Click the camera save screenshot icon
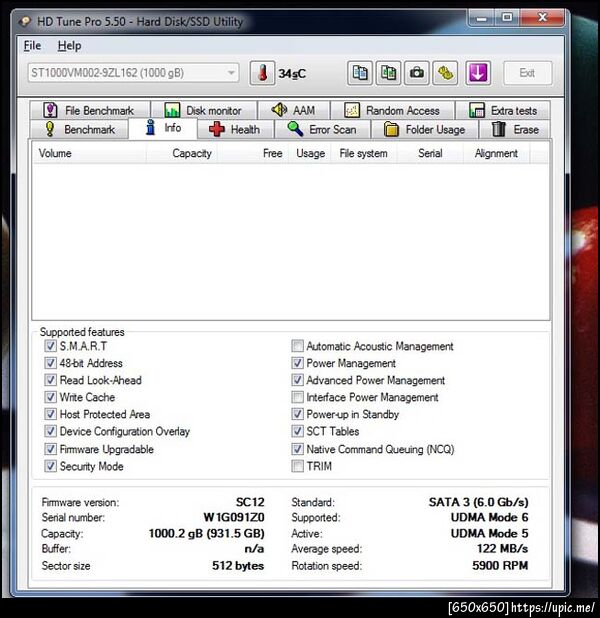The height and width of the screenshot is (618, 600). (x=417, y=73)
